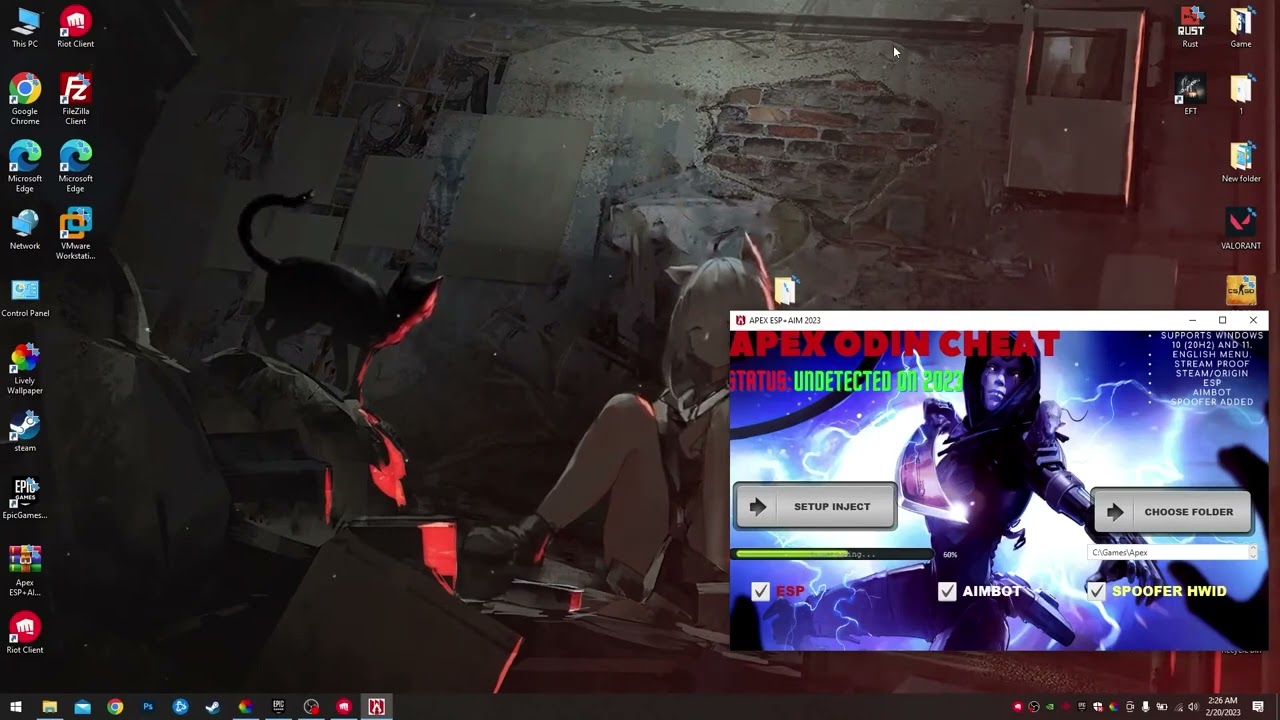Open volume control in system tray

point(1194,707)
